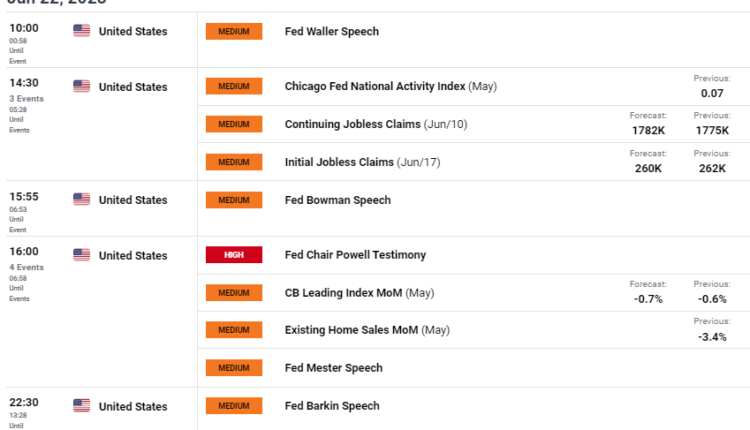
Task: Click the Fed Barkin Speech entry
Action: [332, 406]
